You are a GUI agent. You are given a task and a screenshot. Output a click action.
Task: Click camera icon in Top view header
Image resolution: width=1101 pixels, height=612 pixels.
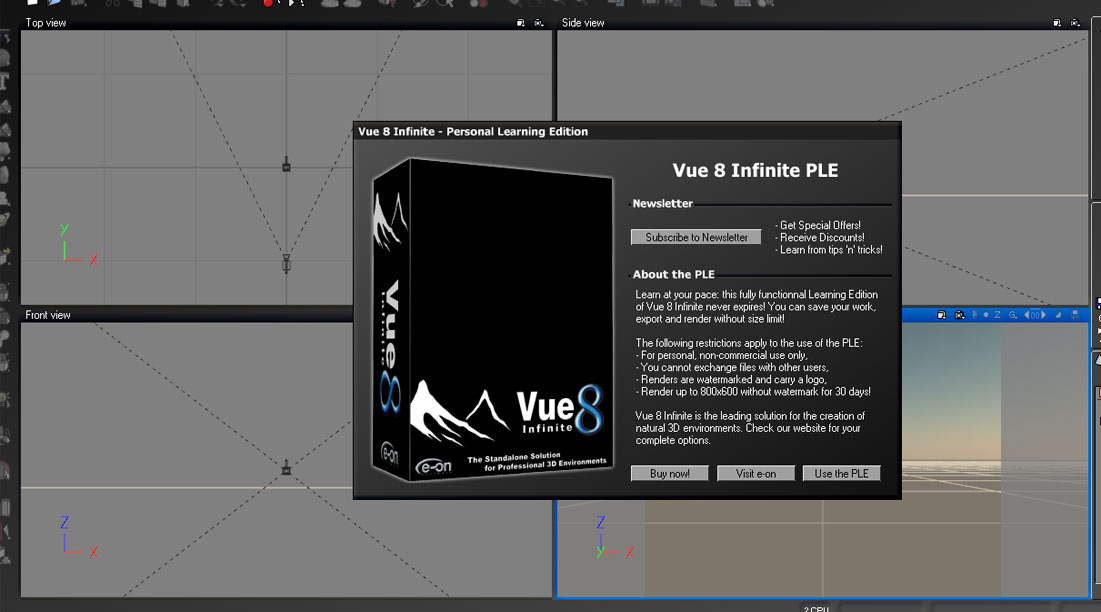tap(539, 23)
